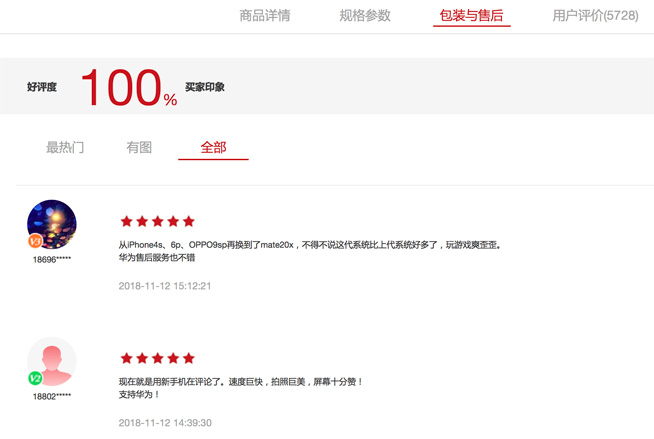Show only reviews with pictures via 有图

click(139, 147)
